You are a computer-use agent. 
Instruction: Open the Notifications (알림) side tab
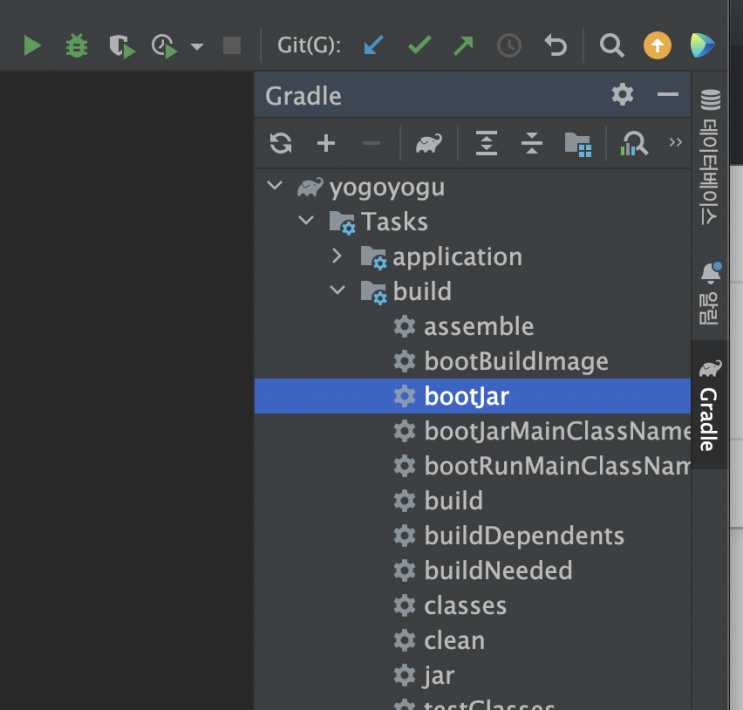pyautogui.click(x=710, y=293)
